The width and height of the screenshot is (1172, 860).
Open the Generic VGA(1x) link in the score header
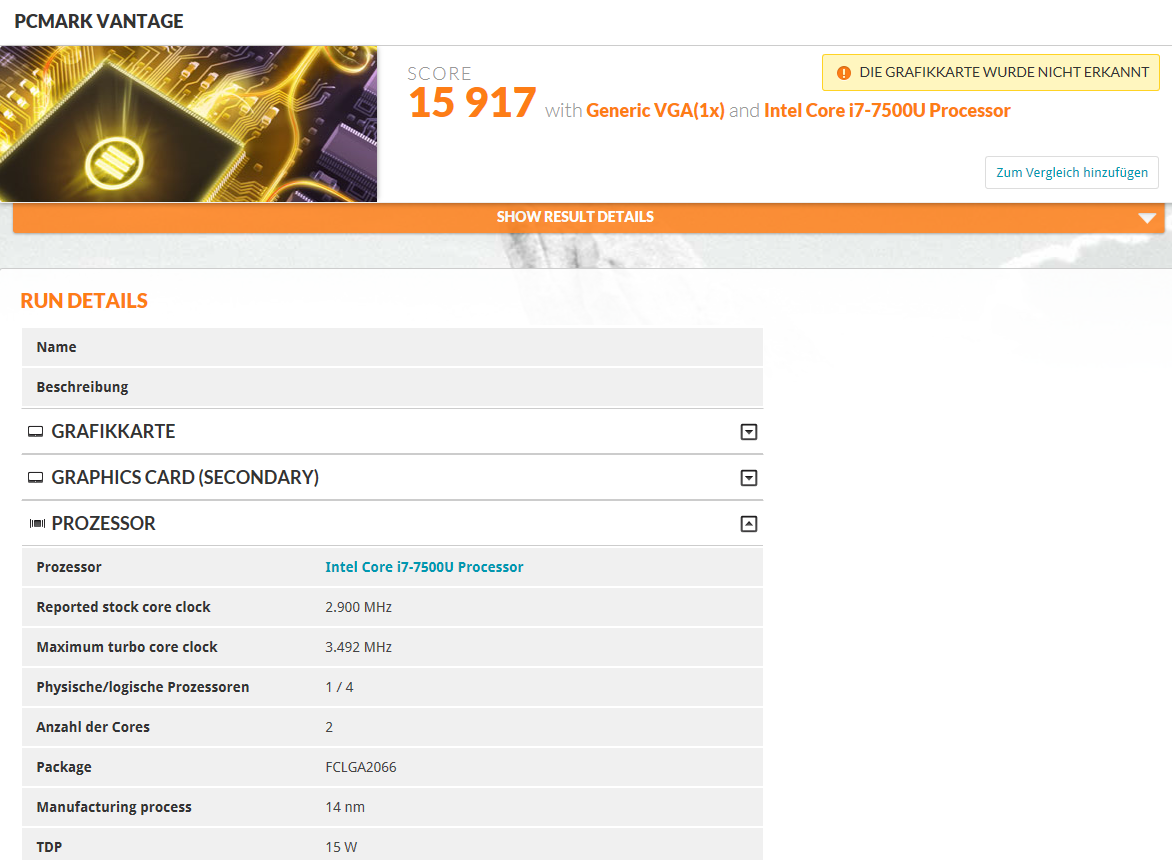(x=655, y=111)
